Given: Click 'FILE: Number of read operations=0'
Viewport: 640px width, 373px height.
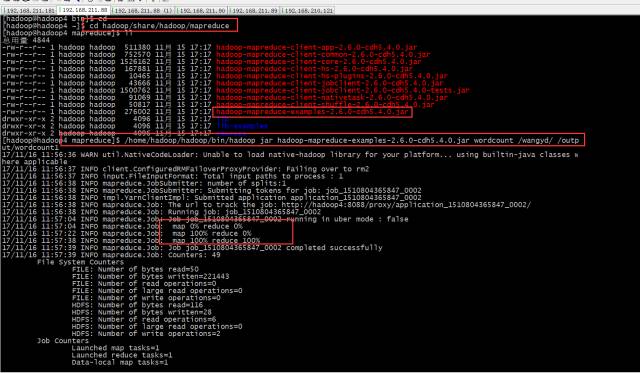Looking at the screenshot, I should coord(144,284).
